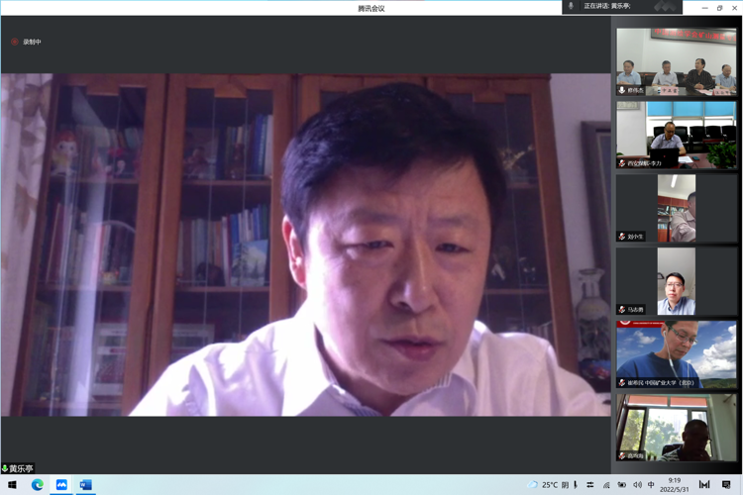Screen dimensions: 744x496
Task: Click the 正在讲话 speaking status banner
Action: [x=610, y=6]
